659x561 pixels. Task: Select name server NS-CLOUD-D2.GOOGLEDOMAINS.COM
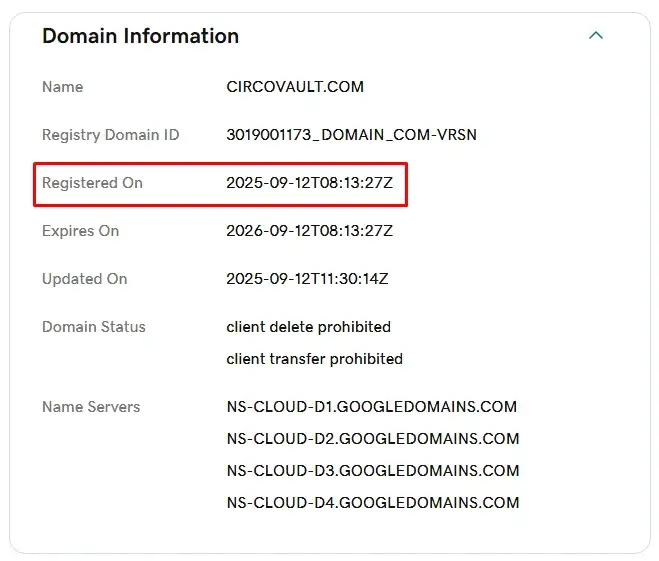(x=373, y=439)
